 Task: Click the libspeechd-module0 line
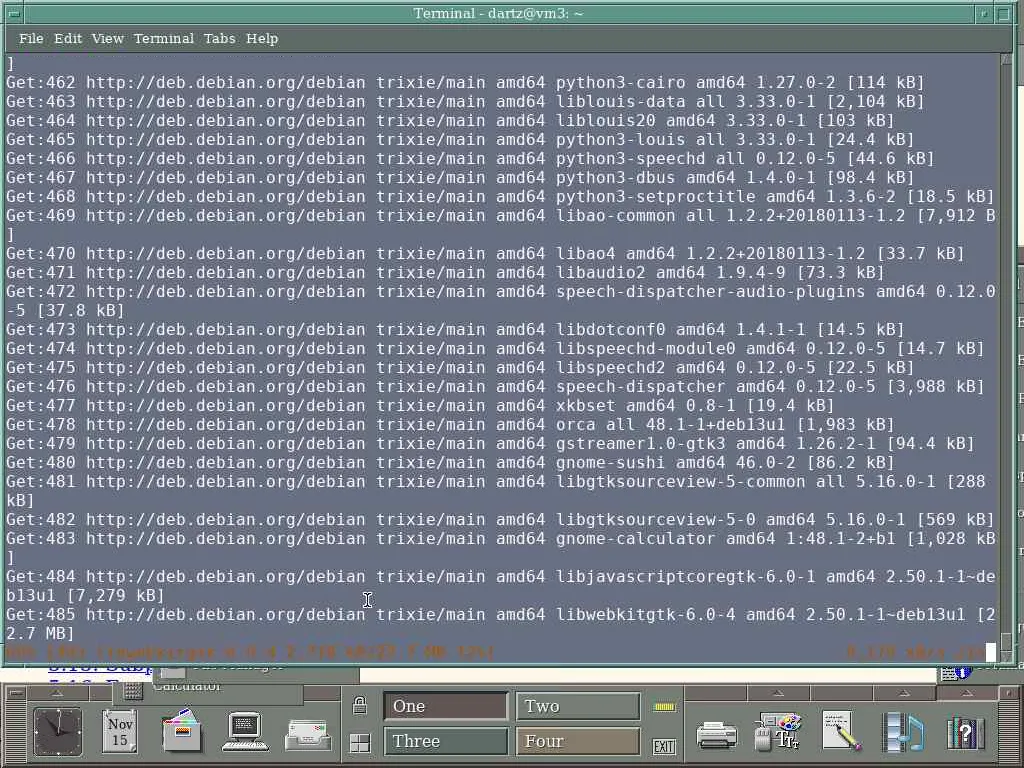[495, 349]
